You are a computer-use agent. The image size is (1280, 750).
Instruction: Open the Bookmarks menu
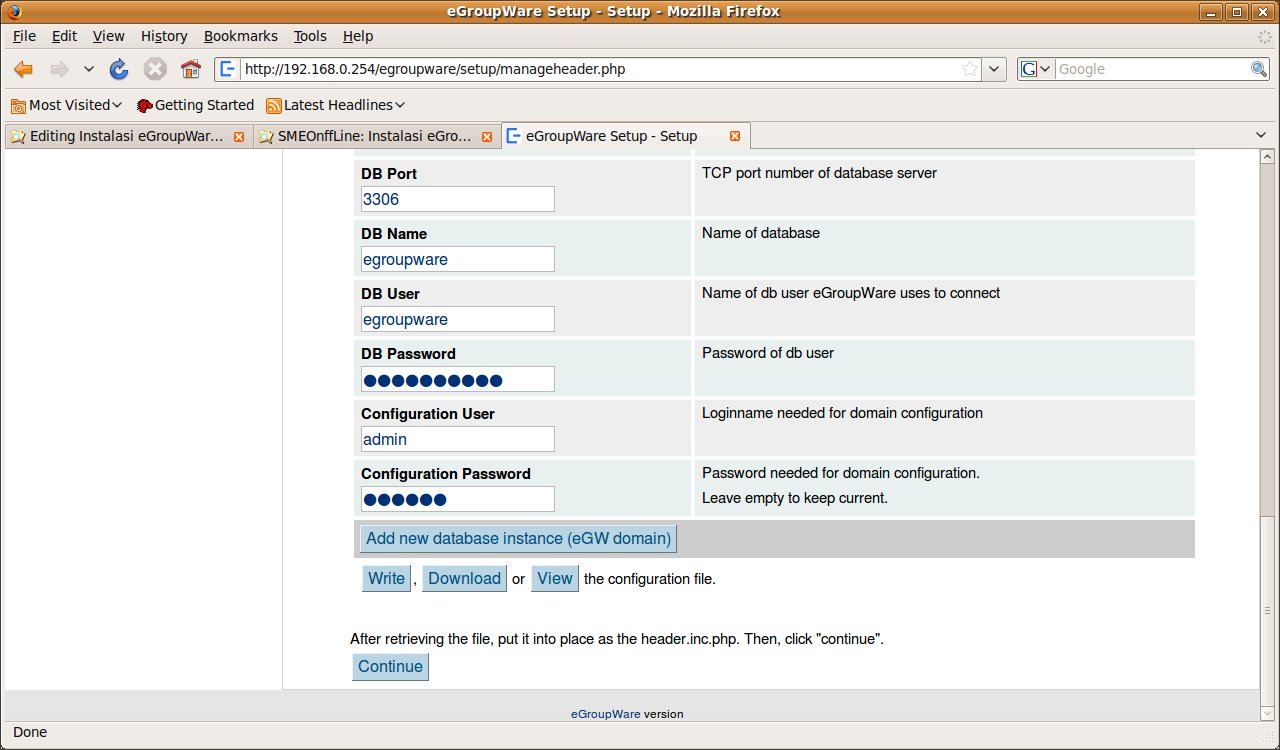[240, 36]
